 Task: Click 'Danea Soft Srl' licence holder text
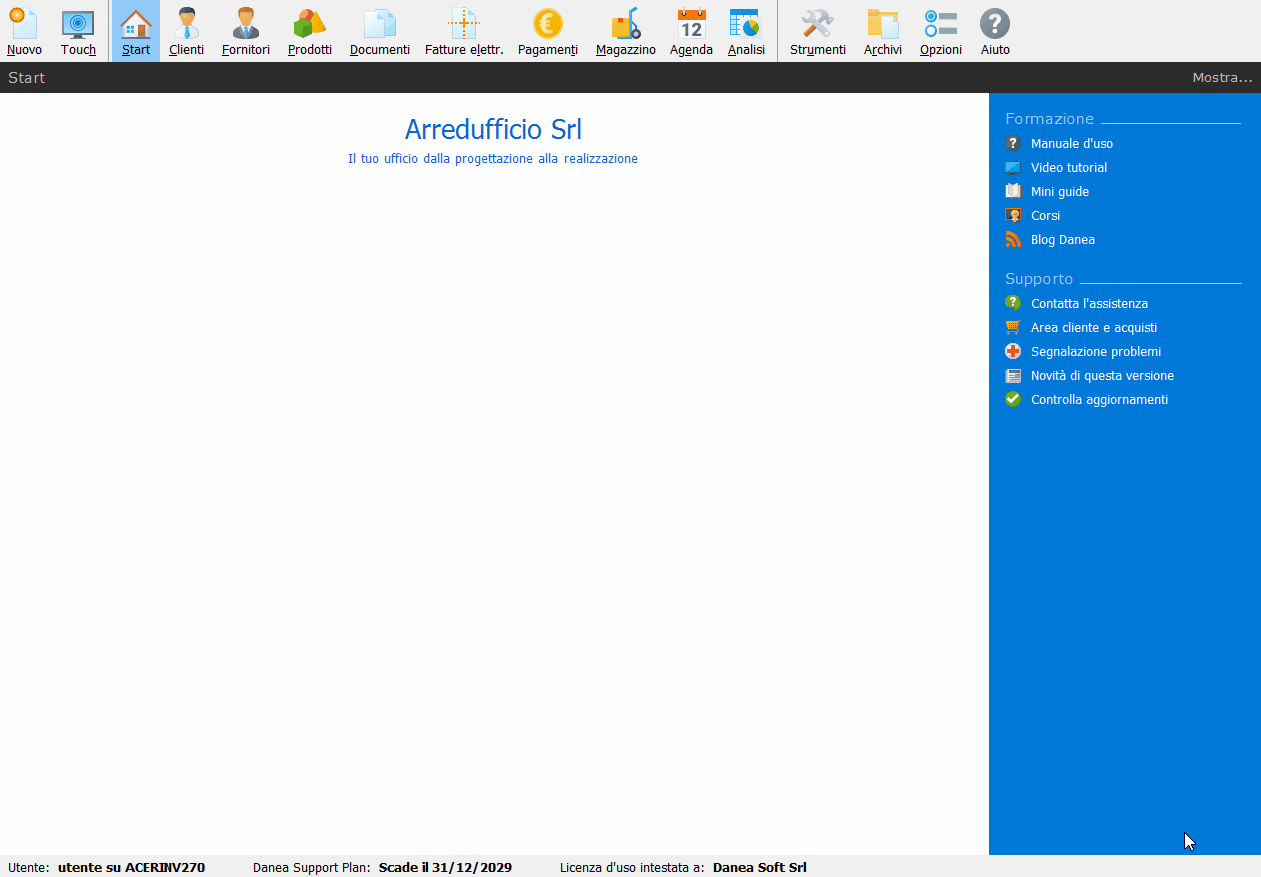coord(760,867)
